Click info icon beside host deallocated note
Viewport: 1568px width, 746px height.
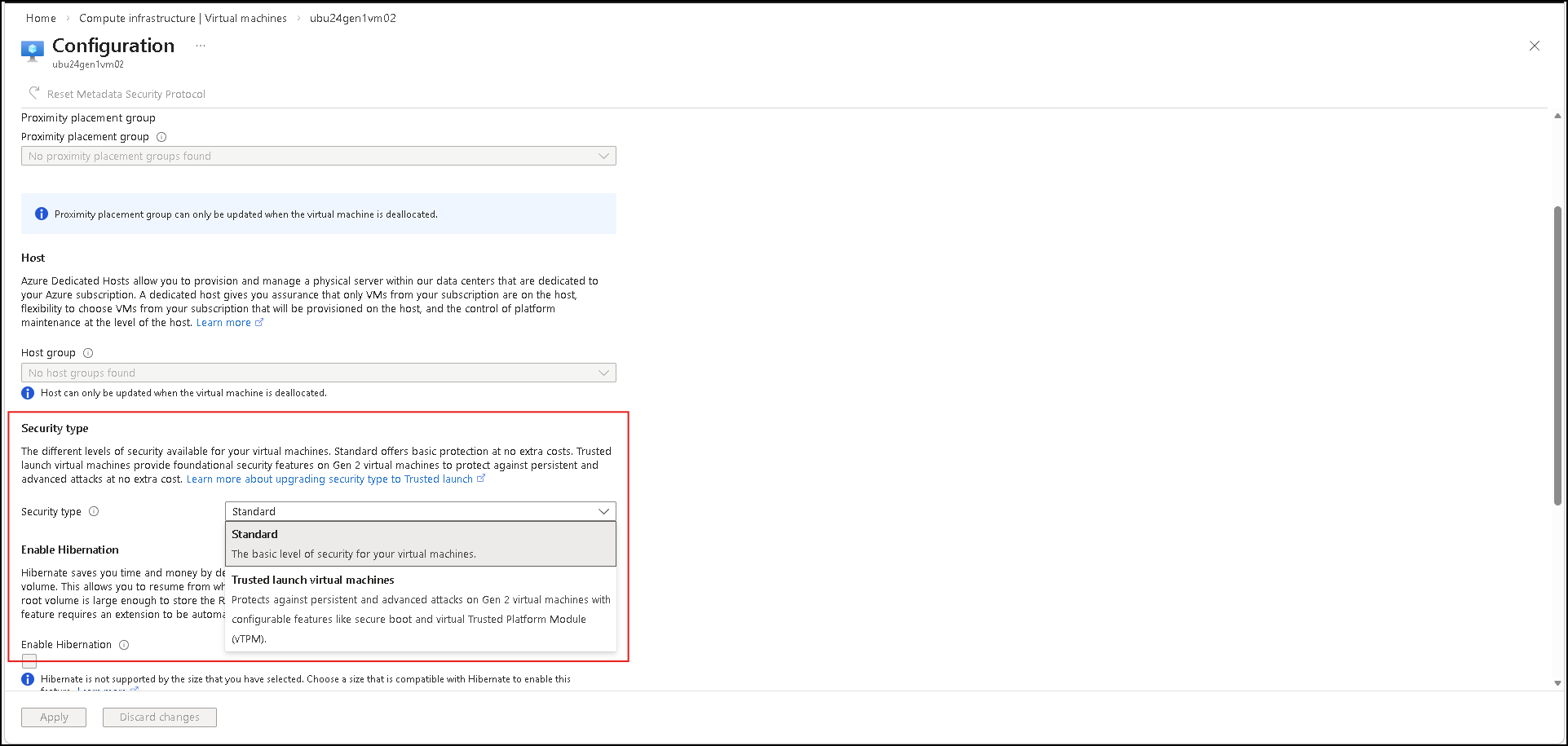[28, 393]
